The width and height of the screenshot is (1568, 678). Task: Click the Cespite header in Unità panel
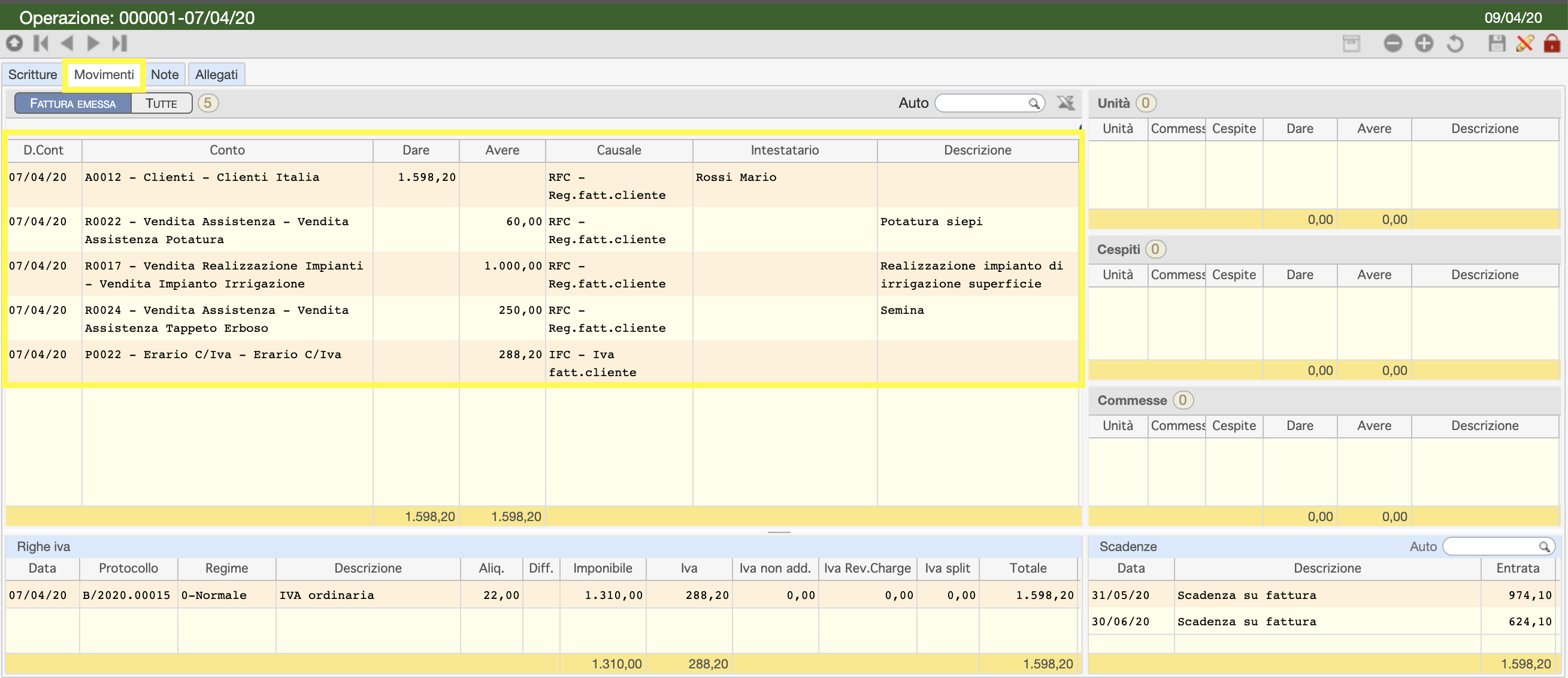1234,129
